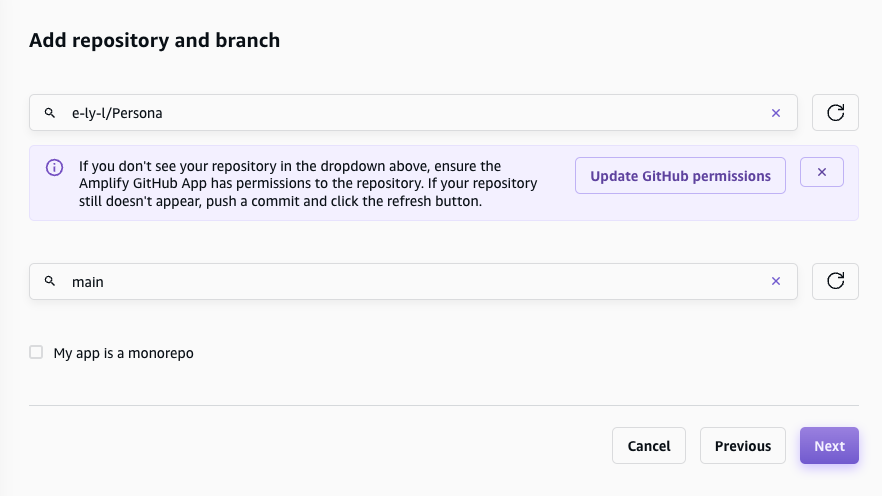
Task: Click the Next button
Action: point(829,446)
